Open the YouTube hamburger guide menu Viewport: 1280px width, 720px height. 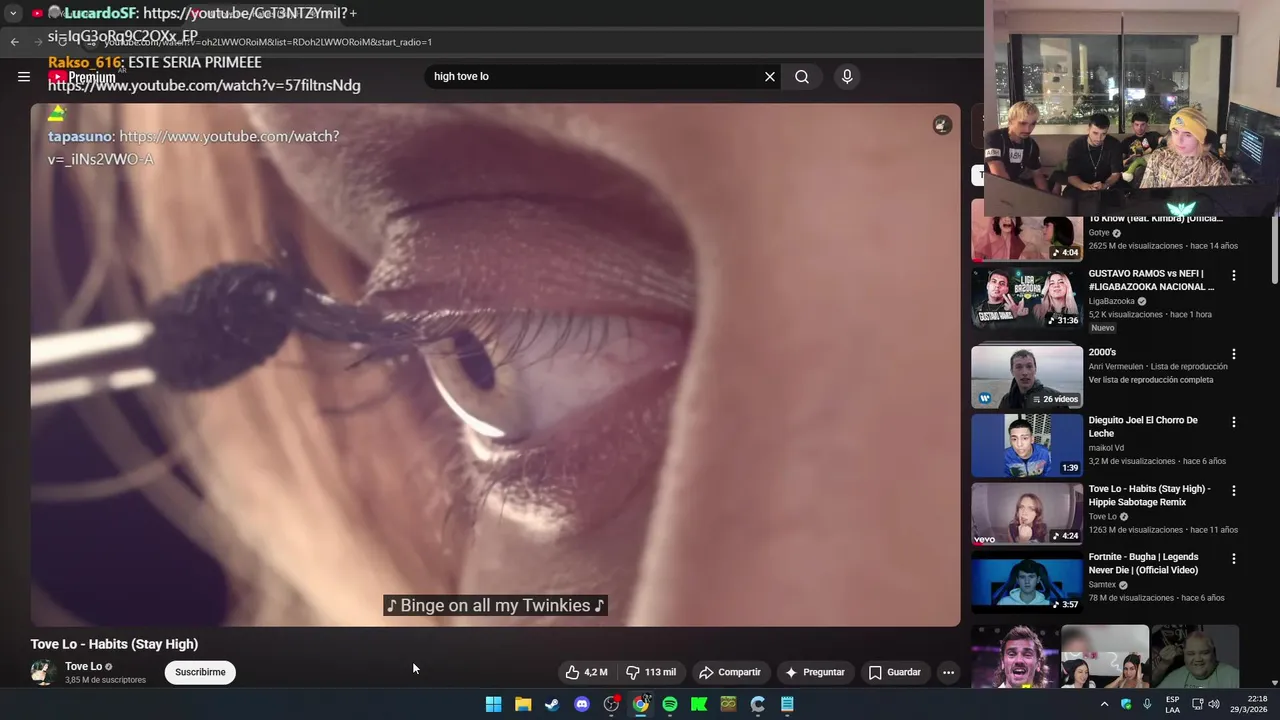24,77
